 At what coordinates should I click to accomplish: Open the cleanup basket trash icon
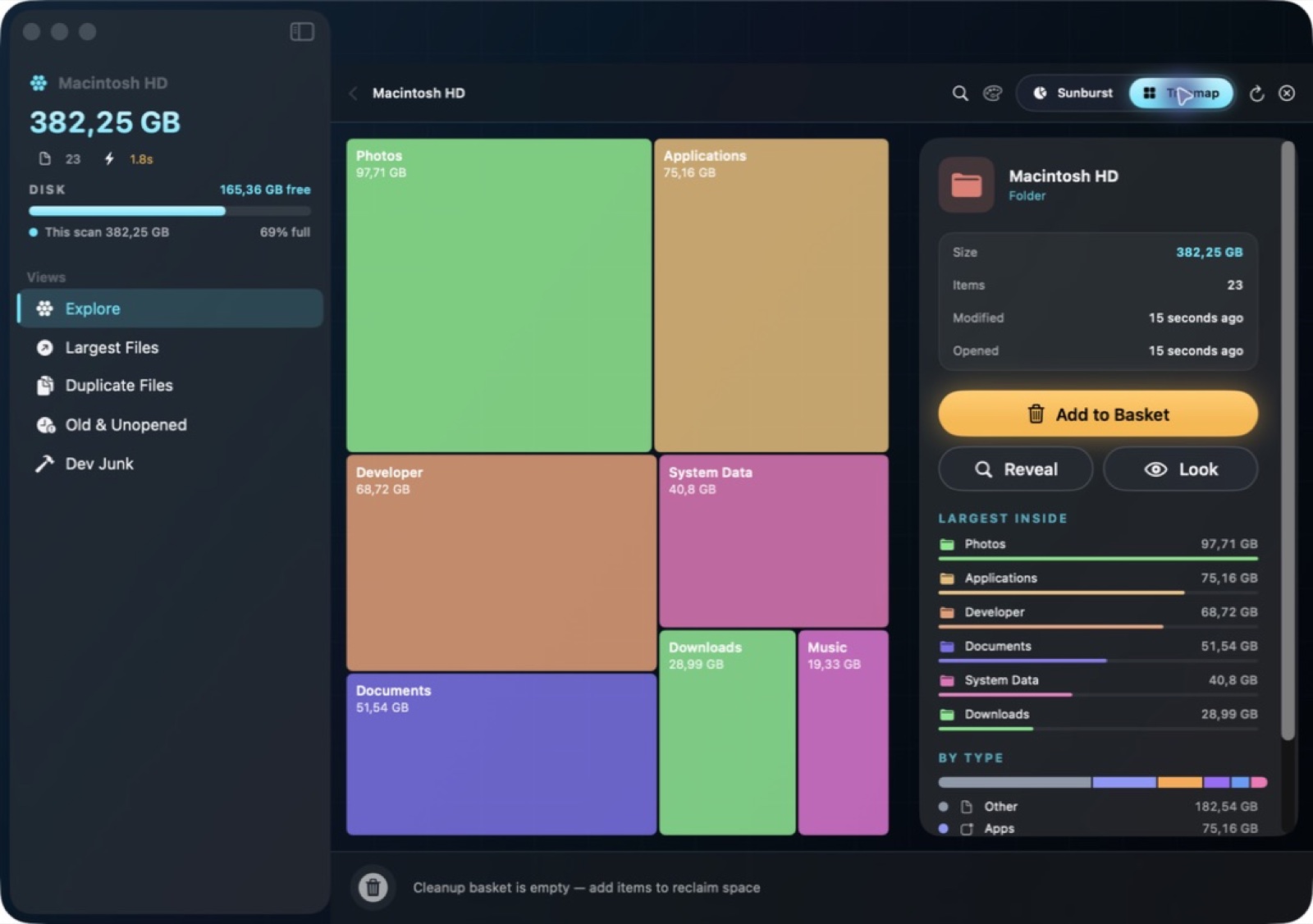[x=373, y=887]
